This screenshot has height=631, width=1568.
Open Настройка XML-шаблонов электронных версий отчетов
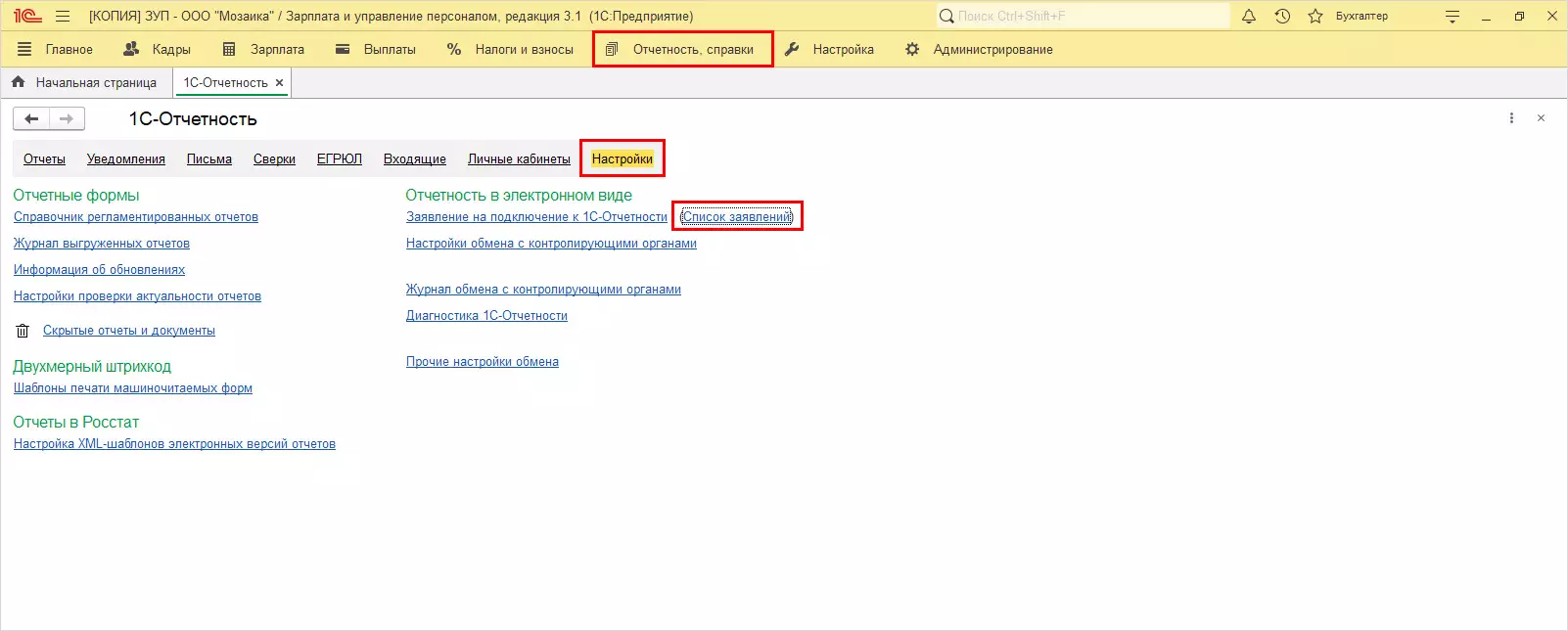[x=174, y=444]
